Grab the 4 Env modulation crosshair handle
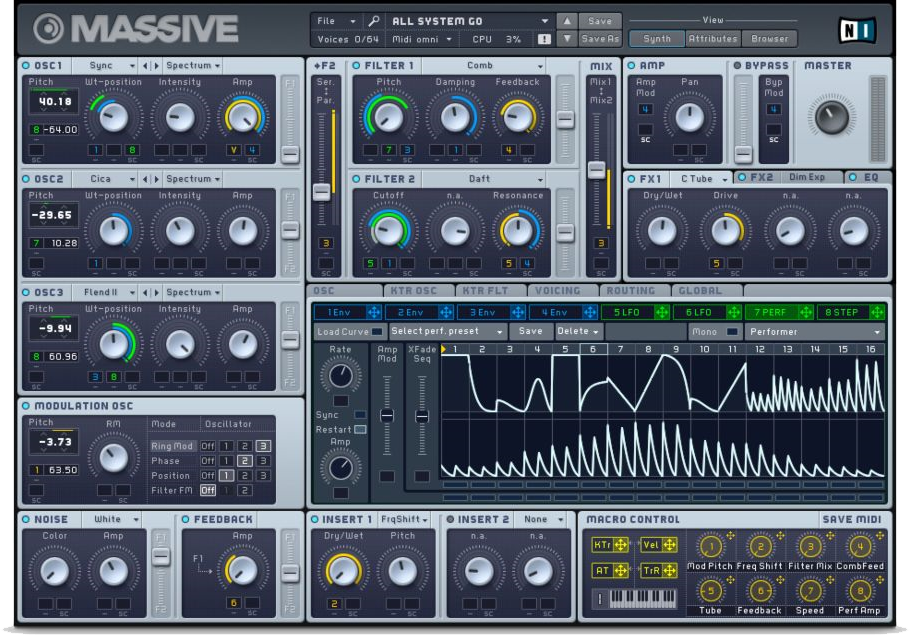Image resolution: width=910 pixels, height=635 pixels. pyautogui.click(x=590, y=312)
